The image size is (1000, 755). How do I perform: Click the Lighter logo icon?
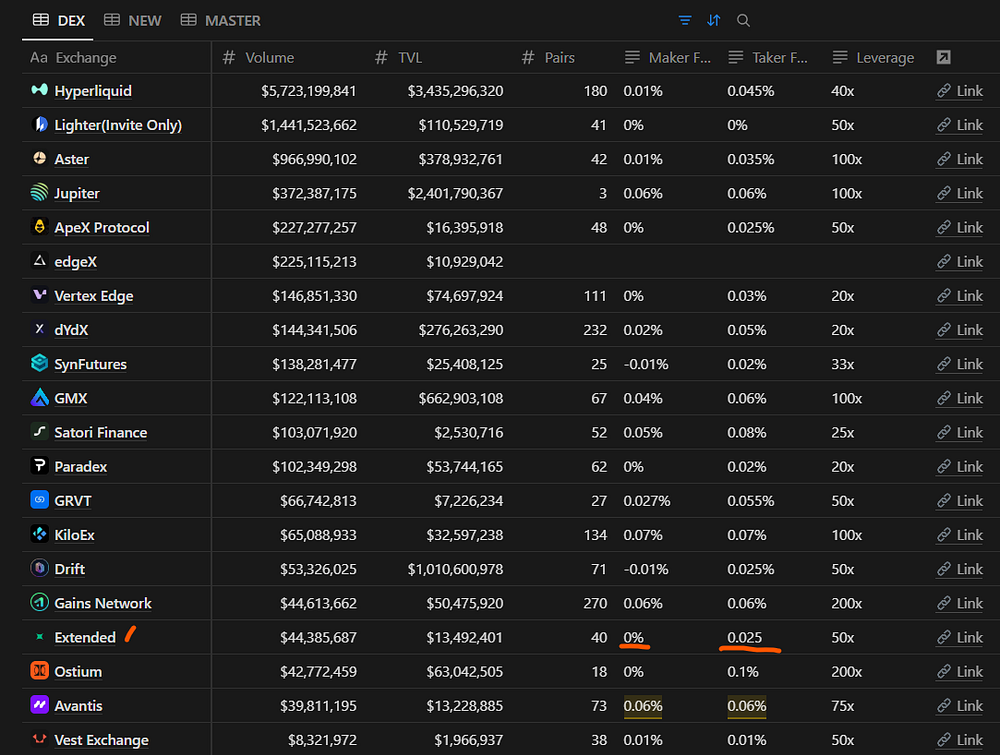(x=40, y=124)
